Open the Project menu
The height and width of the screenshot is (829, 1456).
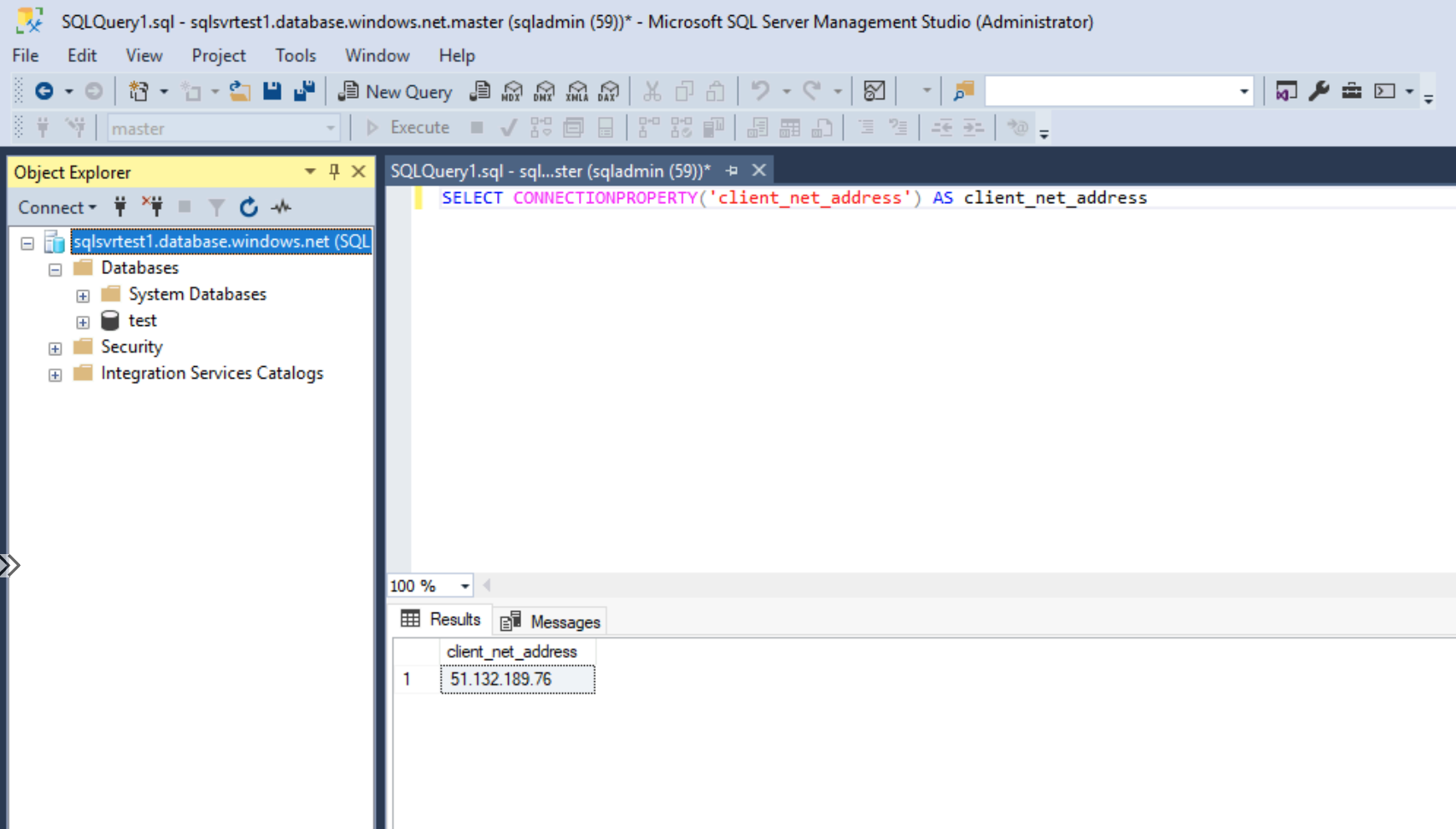point(219,55)
